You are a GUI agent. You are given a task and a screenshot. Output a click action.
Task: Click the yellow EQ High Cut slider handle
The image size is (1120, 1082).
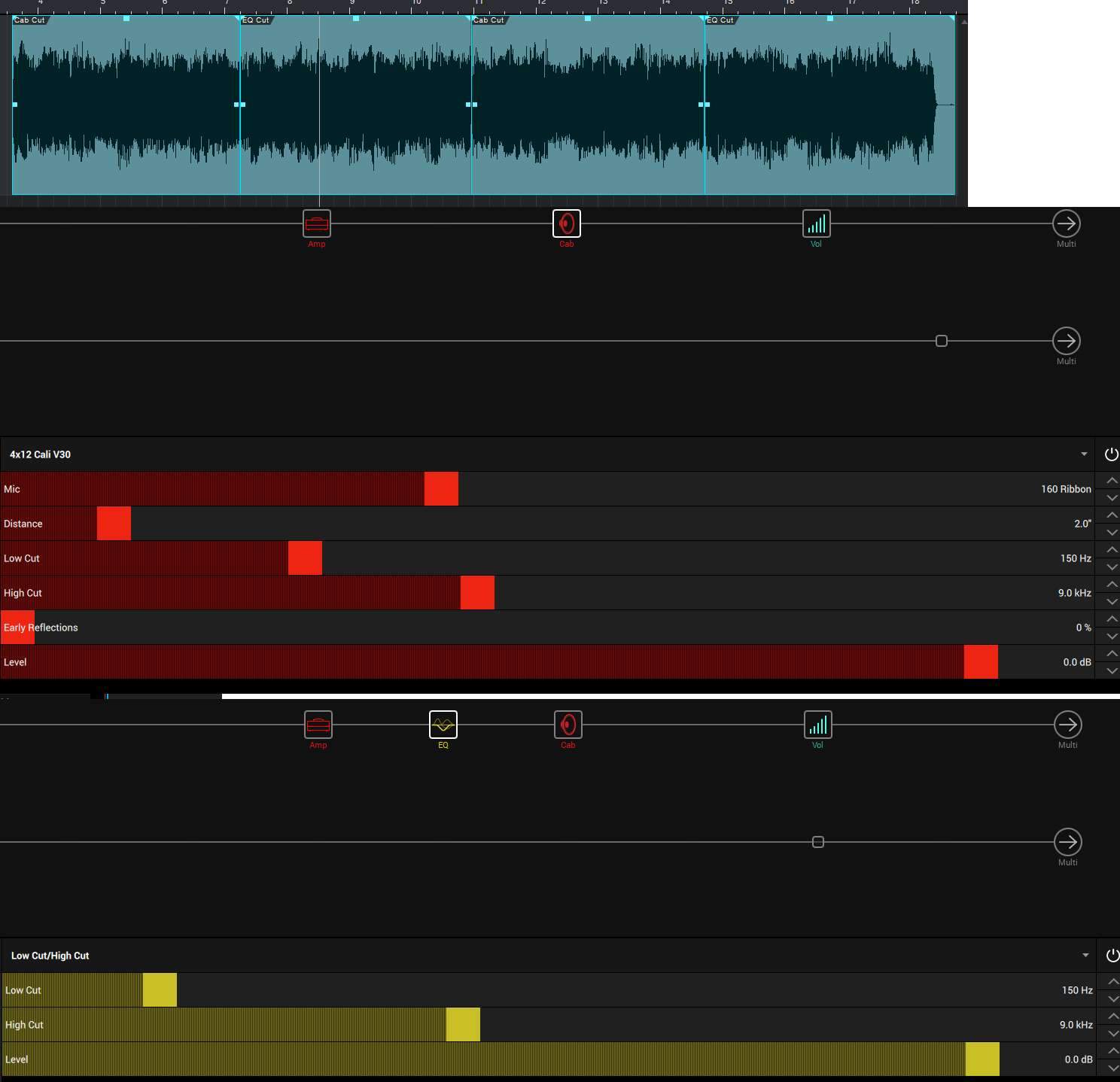click(463, 1025)
